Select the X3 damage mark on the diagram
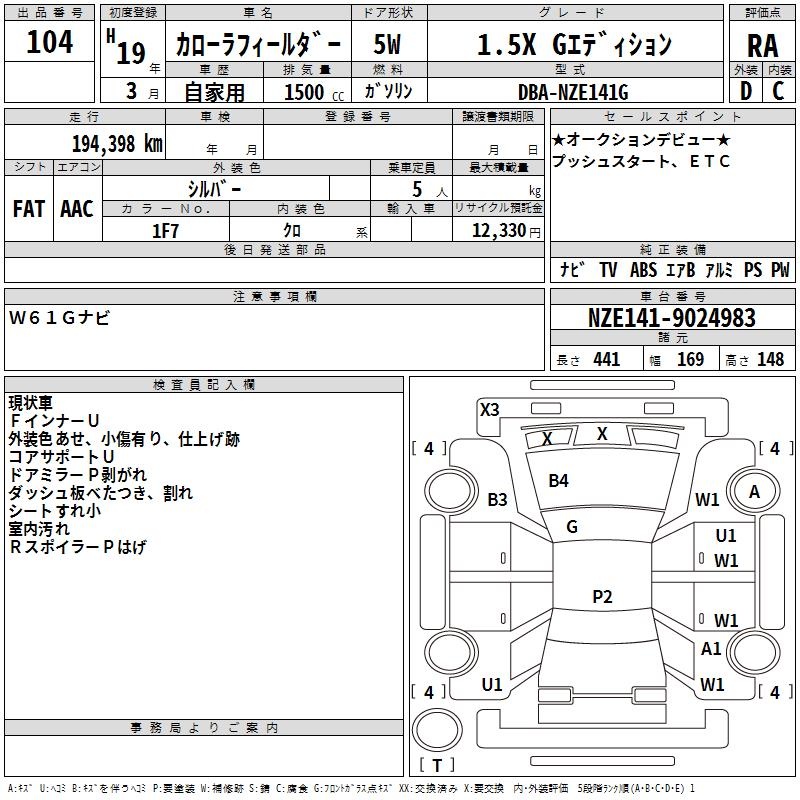The width and height of the screenshot is (800, 800). [489, 410]
